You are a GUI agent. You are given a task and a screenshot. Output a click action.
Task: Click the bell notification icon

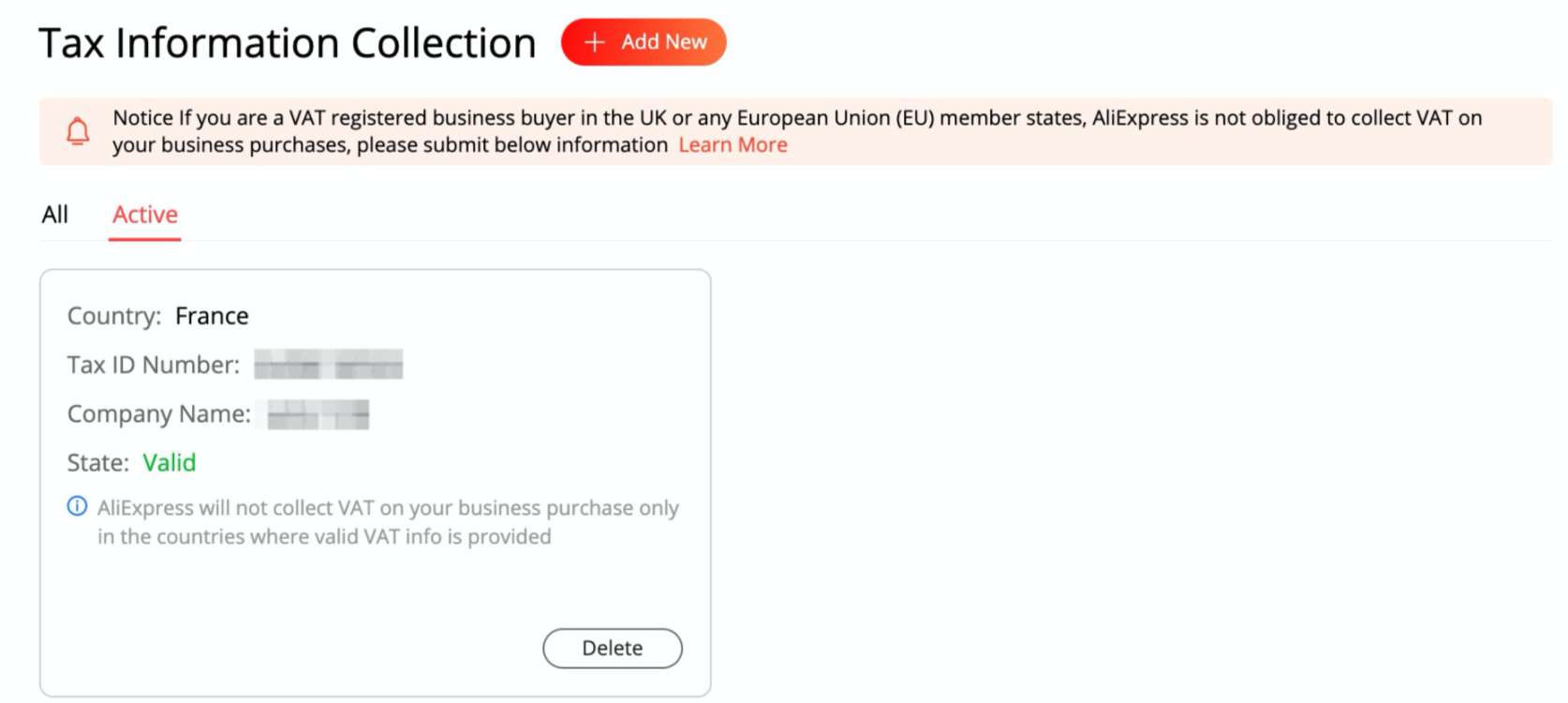79,131
